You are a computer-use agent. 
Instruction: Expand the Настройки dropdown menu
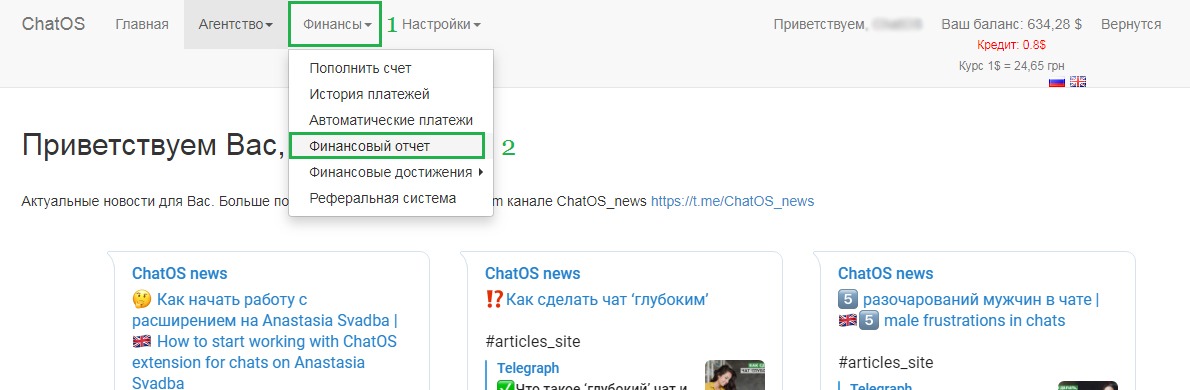[441, 24]
